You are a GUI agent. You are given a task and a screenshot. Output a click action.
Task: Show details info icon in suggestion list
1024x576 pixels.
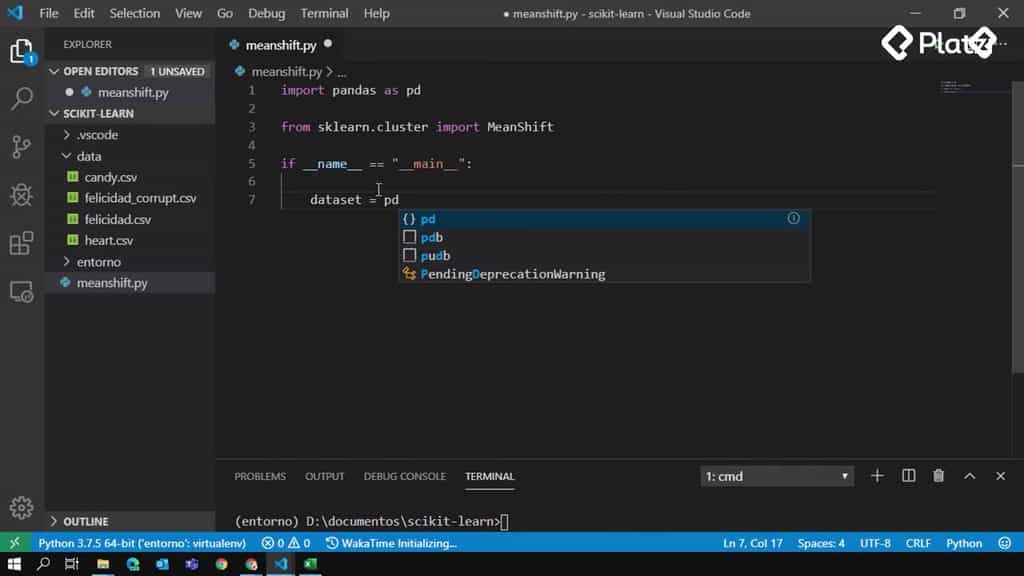click(793, 218)
